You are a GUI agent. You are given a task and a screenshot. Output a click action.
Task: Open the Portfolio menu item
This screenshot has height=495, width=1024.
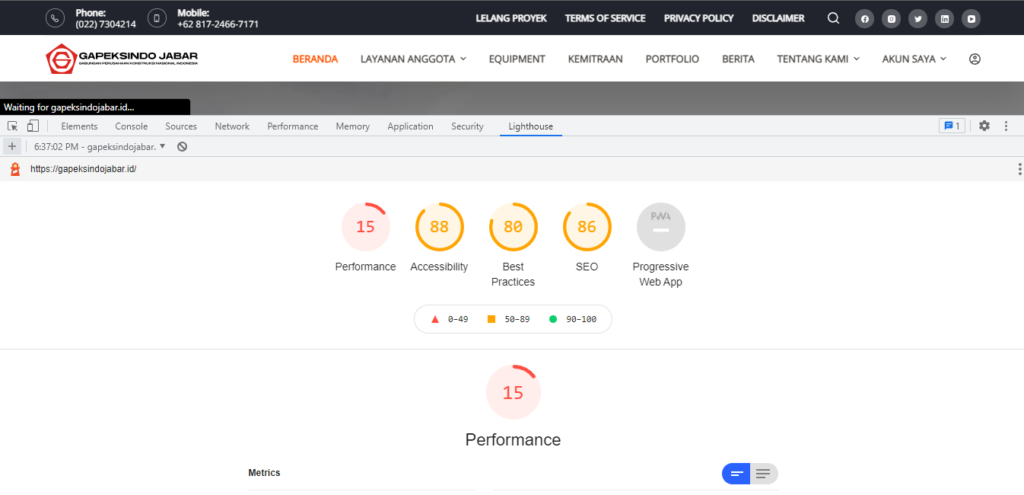point(672,59)
